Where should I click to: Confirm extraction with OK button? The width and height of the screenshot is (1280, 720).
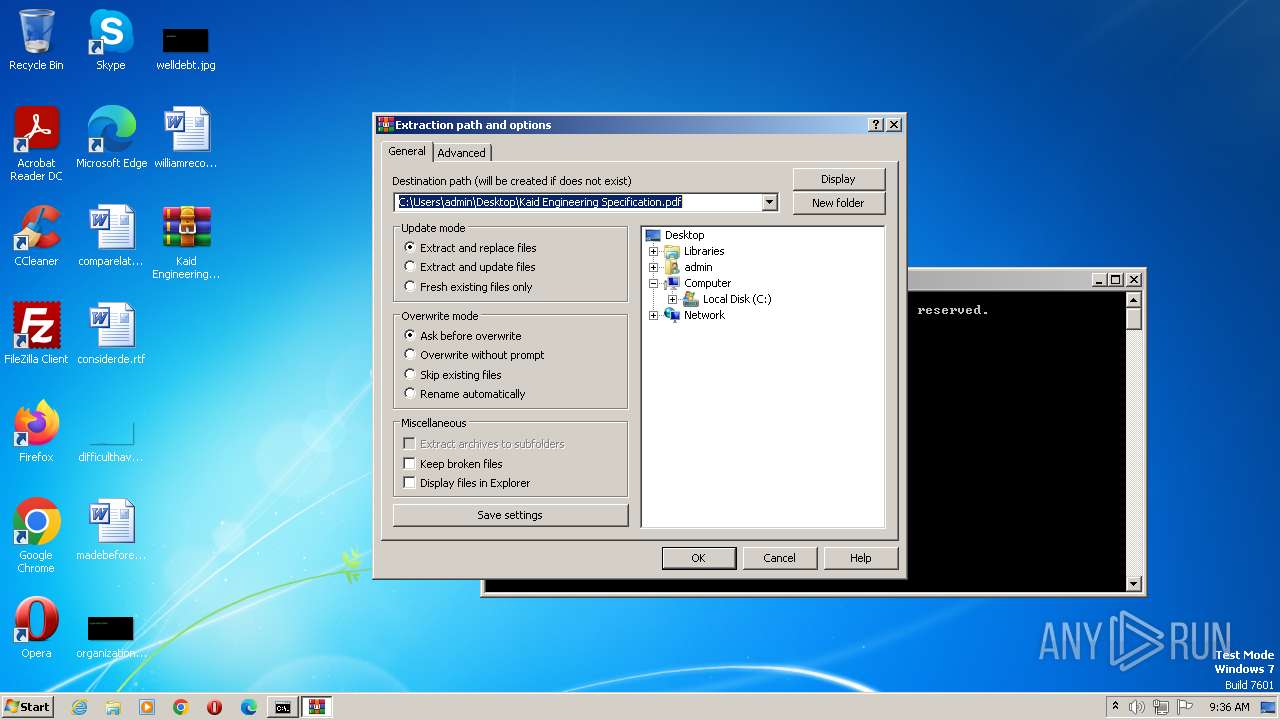(x=698, y=558)
